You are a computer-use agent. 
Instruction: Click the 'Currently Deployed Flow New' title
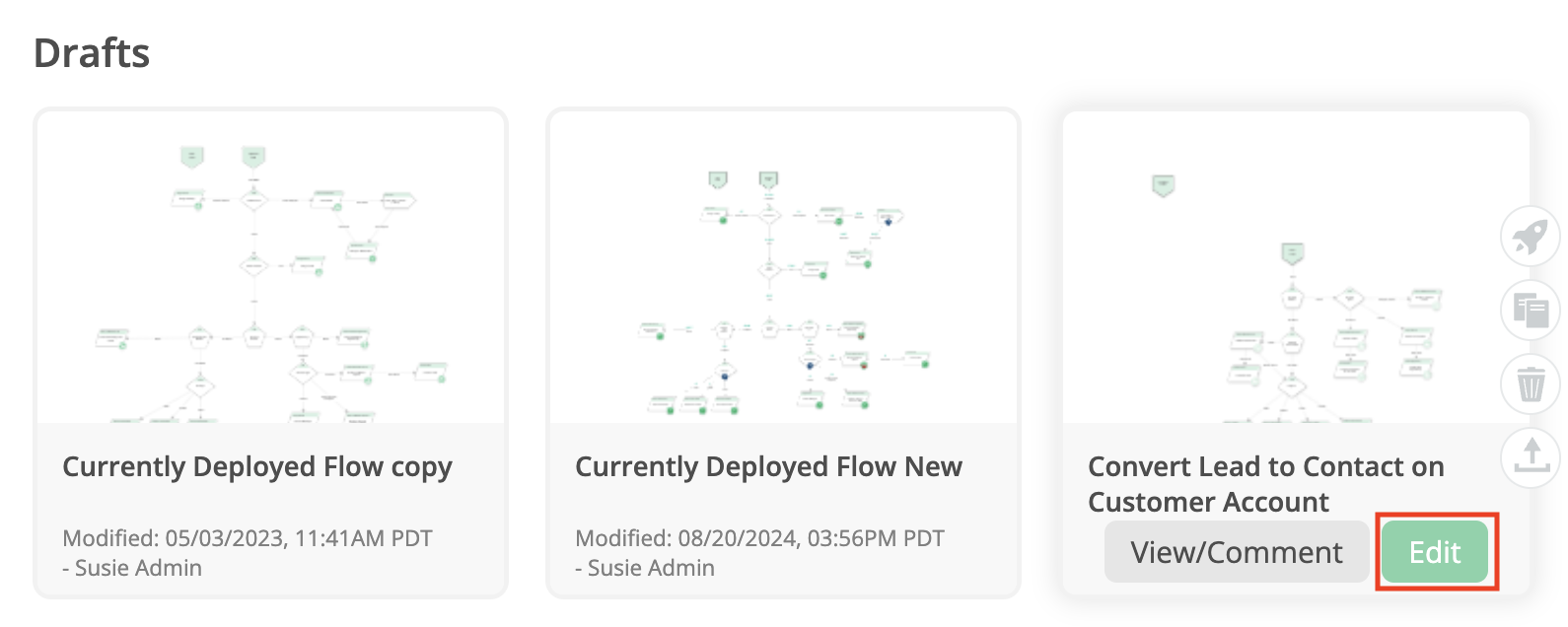tap(768, 467)
